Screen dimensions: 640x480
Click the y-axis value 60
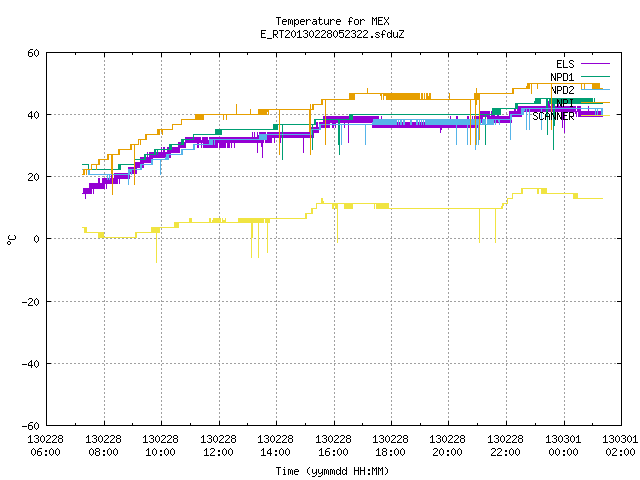[33, 53]
